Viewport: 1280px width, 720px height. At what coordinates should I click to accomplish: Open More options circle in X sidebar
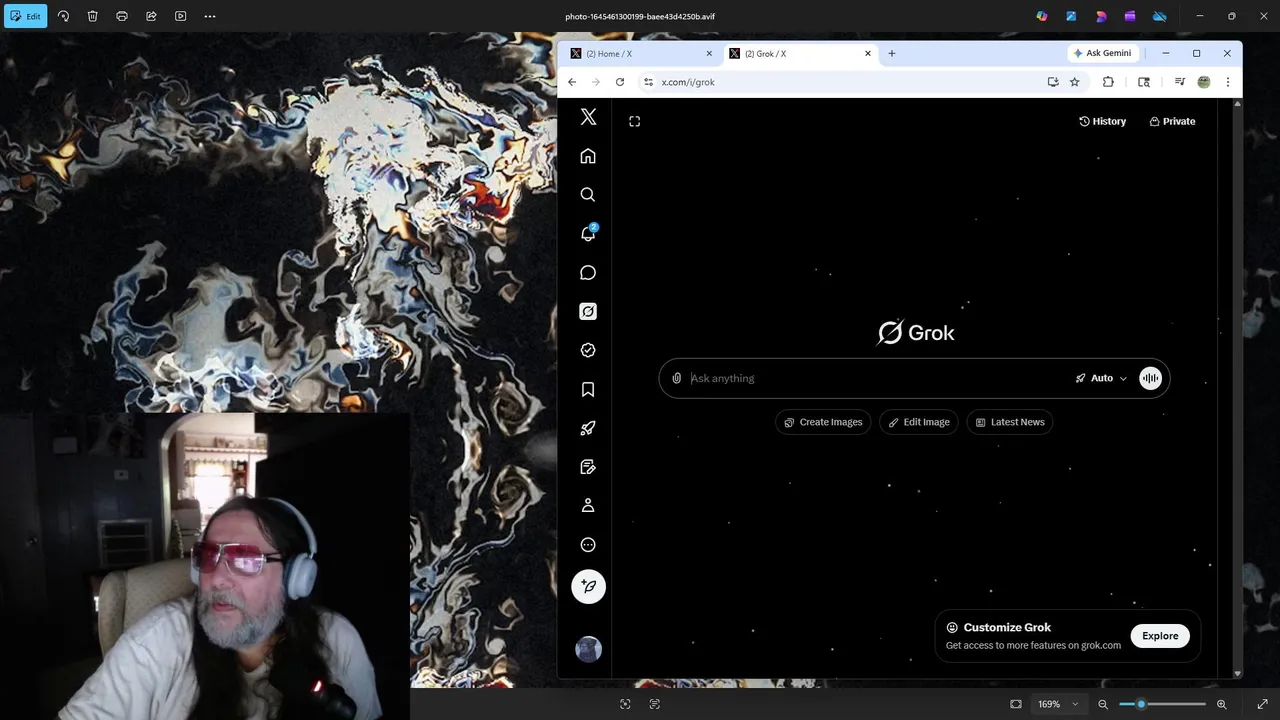588,545
